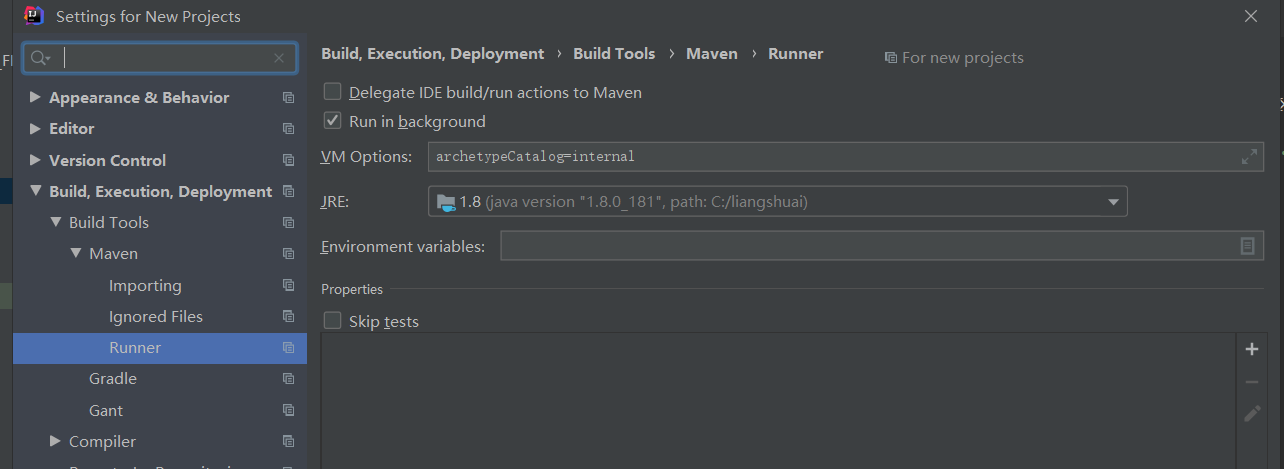This screenshot has width=1284, height=469.
Task: Open the JRE selection dropdown
Action: coord(1113,202)
